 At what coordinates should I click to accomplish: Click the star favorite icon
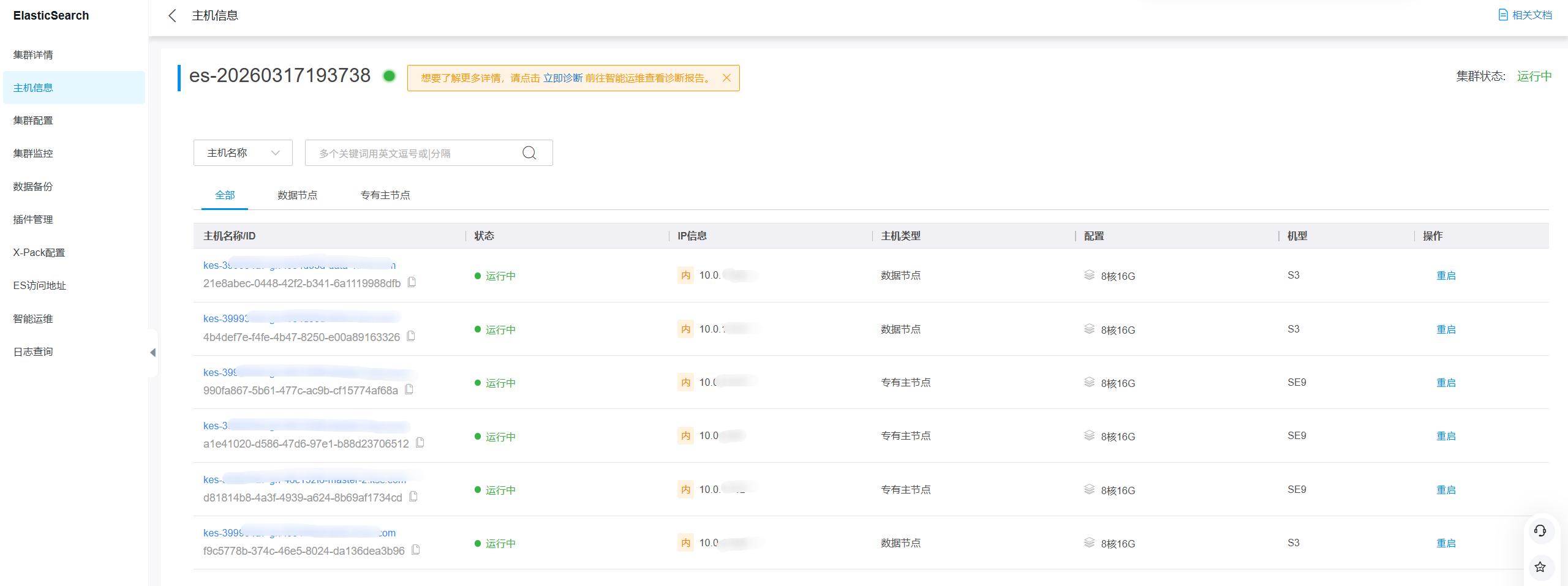pyautogui.click(x=1540, y=567)
